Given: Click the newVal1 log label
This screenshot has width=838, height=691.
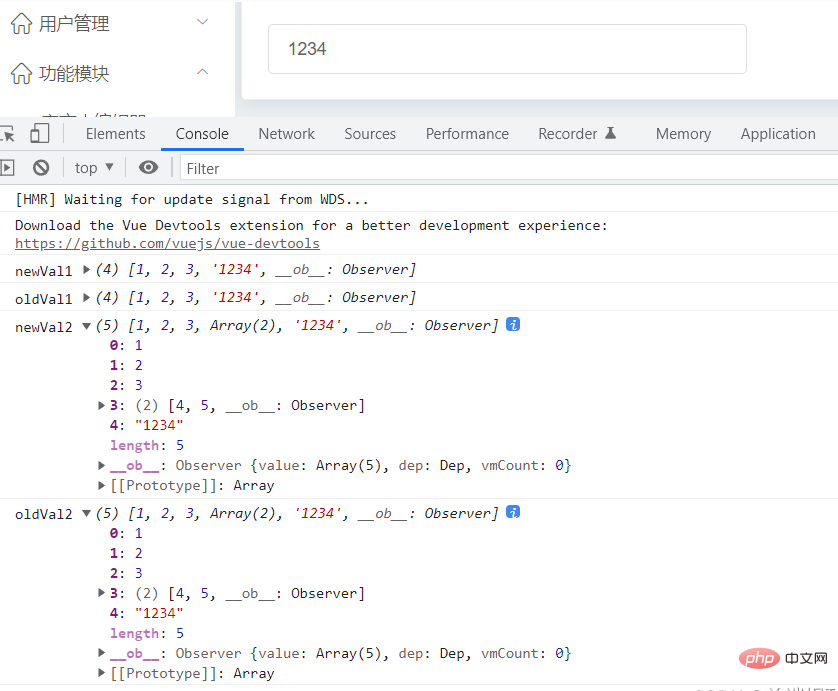Looking at the screenshot, I should (x=43, y=271).
